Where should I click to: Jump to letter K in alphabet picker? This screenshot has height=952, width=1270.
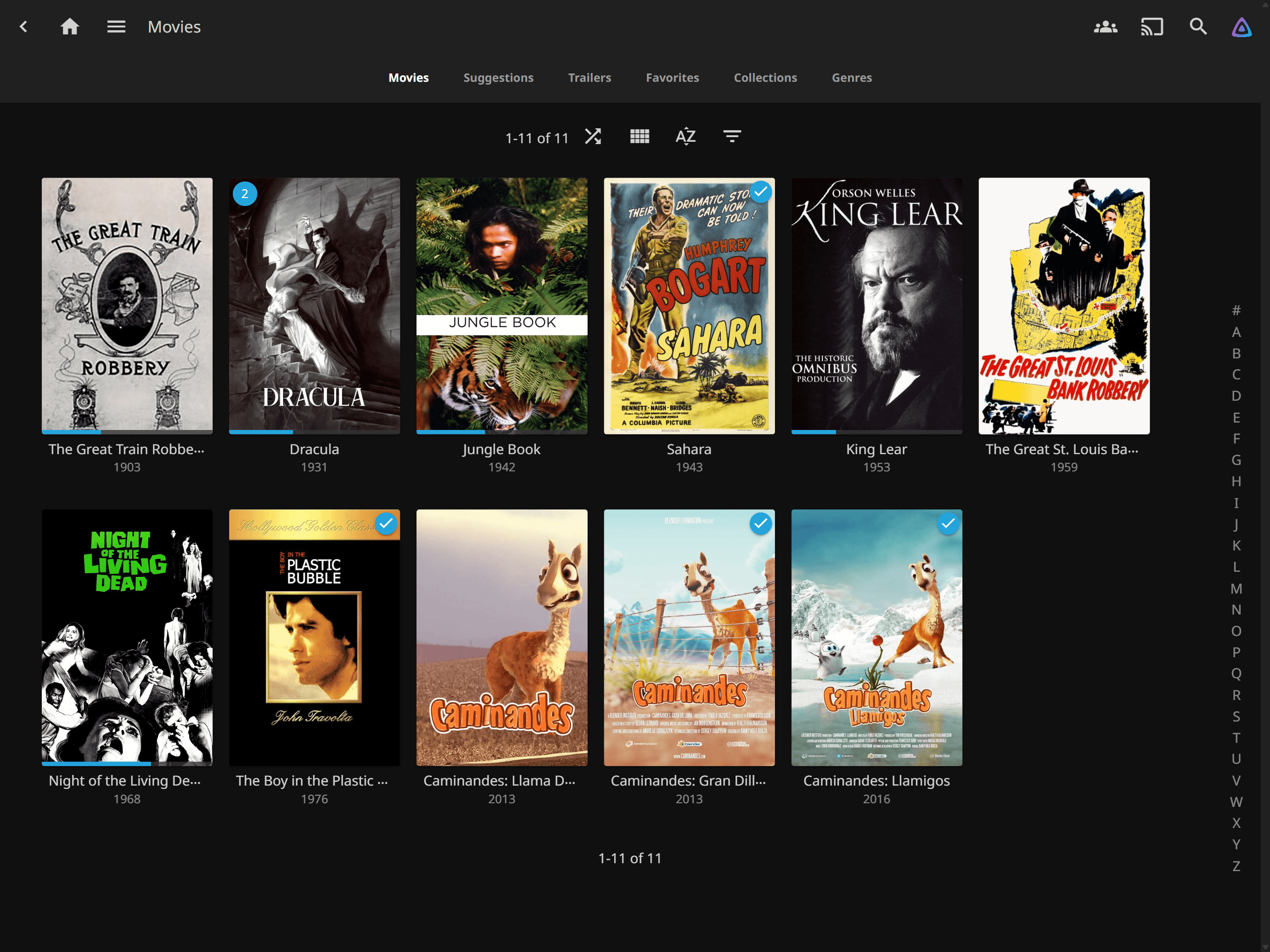click(1236, 545)
